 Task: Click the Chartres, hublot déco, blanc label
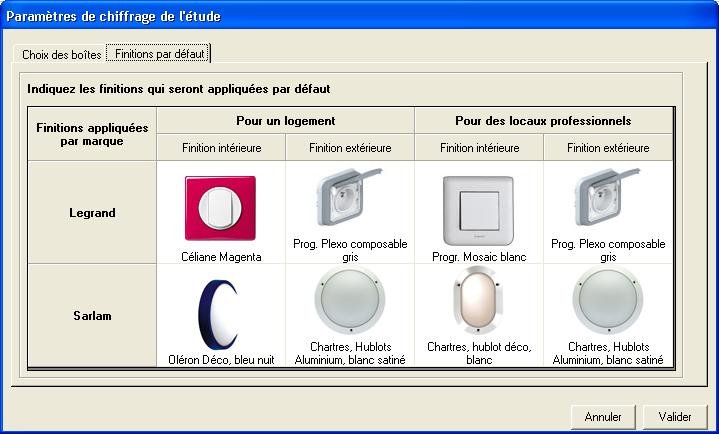[x=479, y=353]
